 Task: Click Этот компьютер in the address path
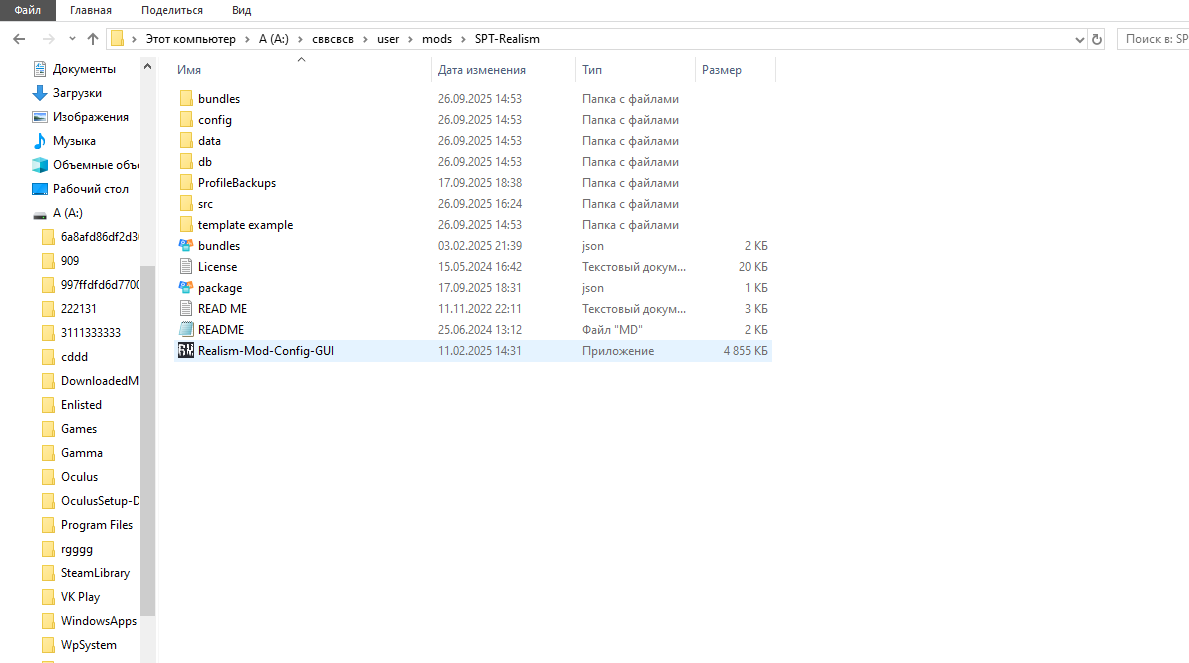click(x=190, y=39)
